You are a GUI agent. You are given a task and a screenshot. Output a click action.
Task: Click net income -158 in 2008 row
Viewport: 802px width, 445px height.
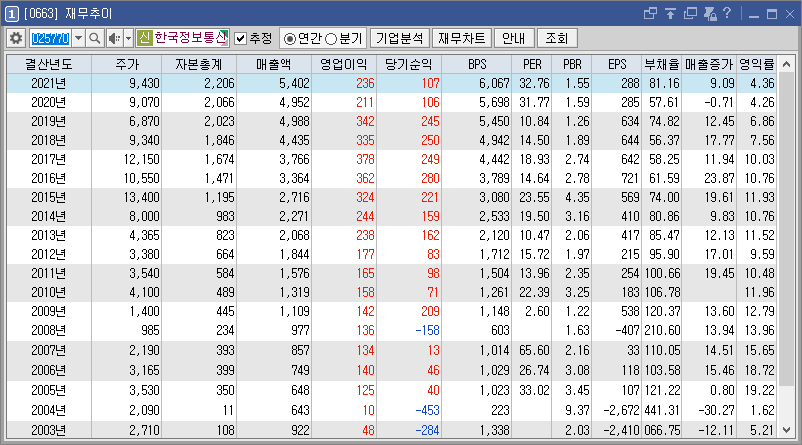pos(427,330)
